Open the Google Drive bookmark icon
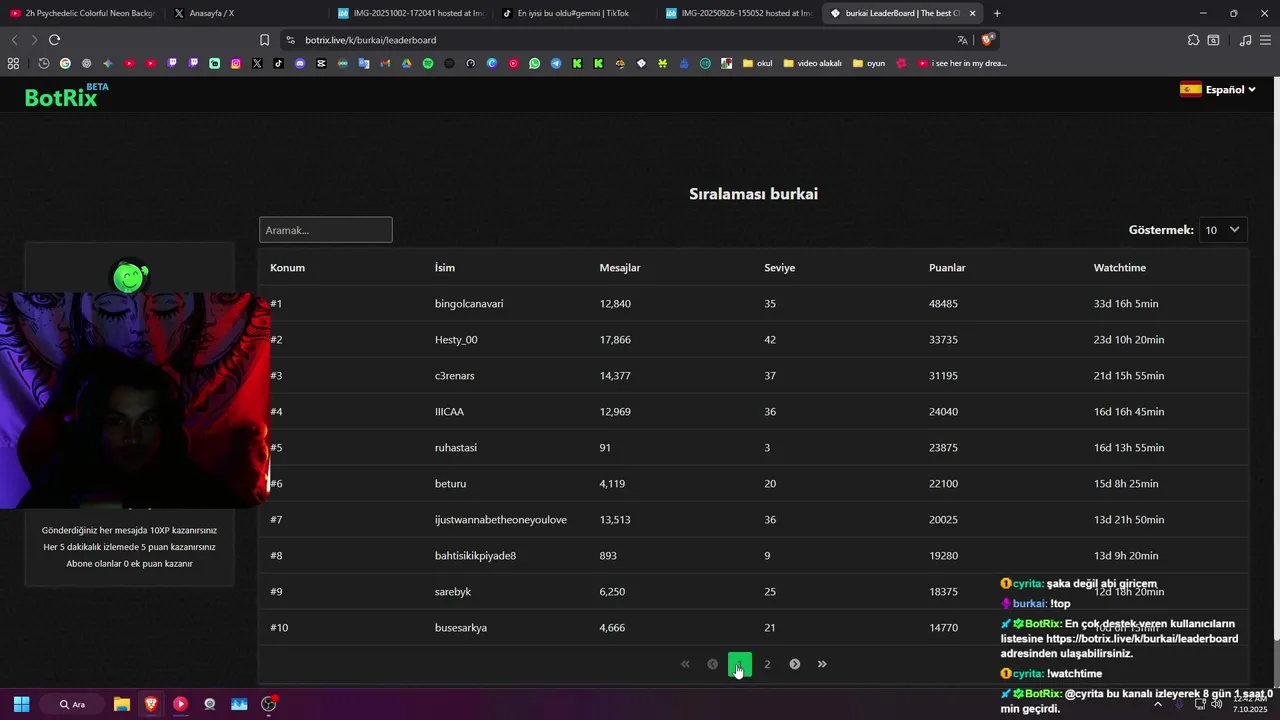Image resolution: width=1280 pixels, height=720 pixels. (x=407, y=63)
